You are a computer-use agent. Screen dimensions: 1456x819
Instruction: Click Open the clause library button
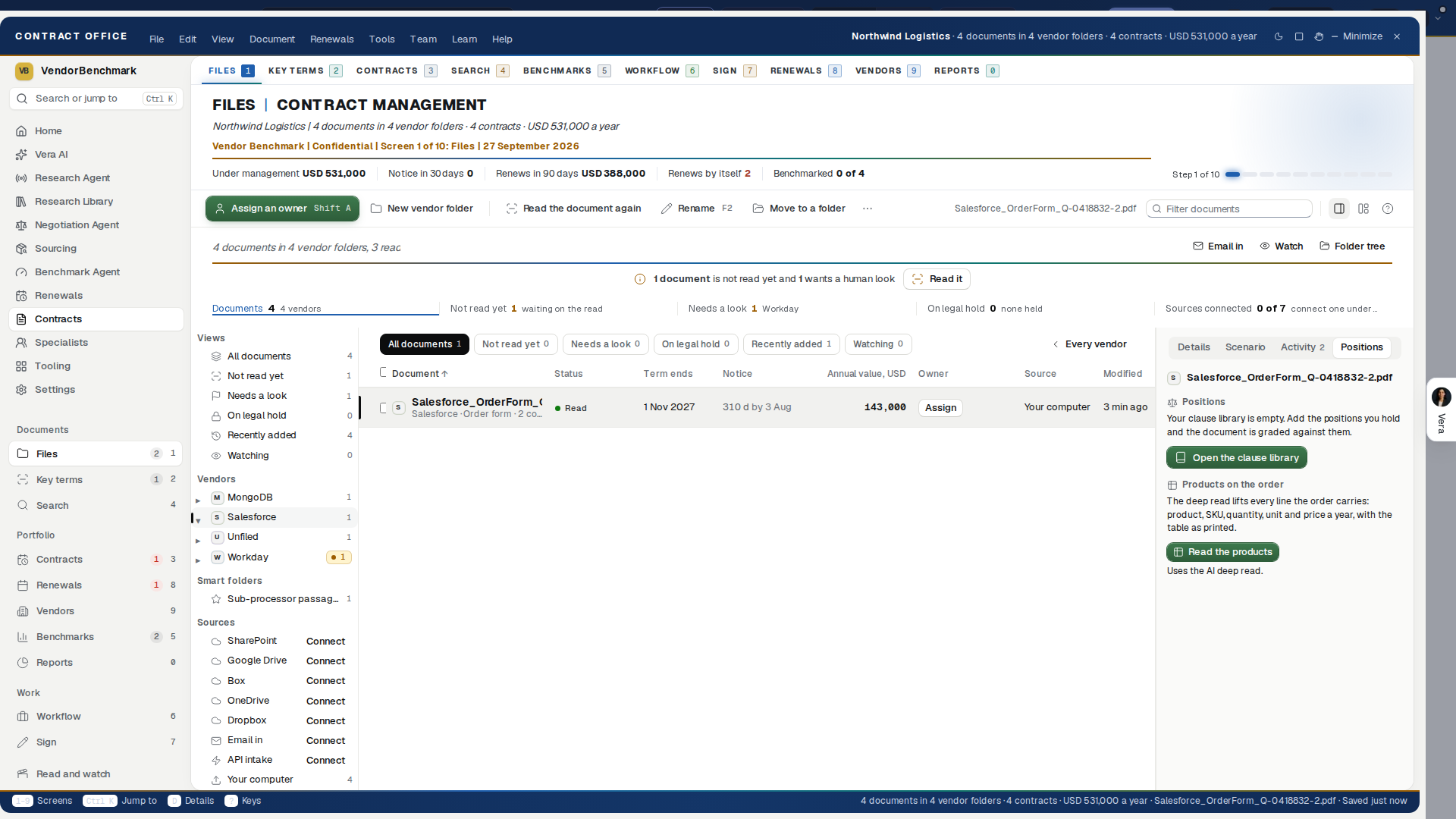[1237, 458]
